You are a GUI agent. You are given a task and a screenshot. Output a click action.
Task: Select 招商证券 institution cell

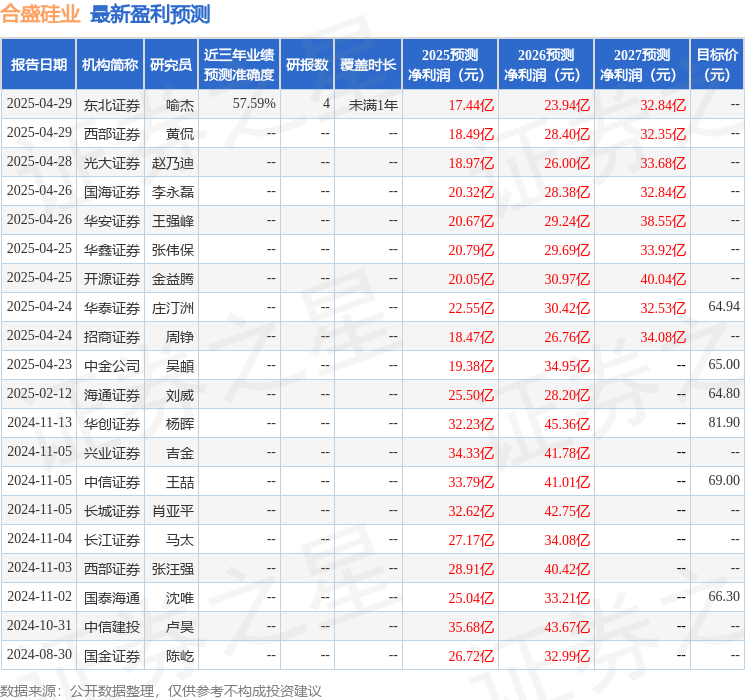tap(112, 337)
